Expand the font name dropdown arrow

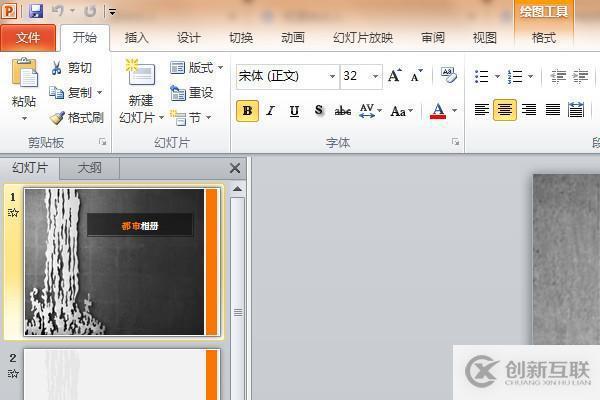pyautogui.click(x=332, y=76)
